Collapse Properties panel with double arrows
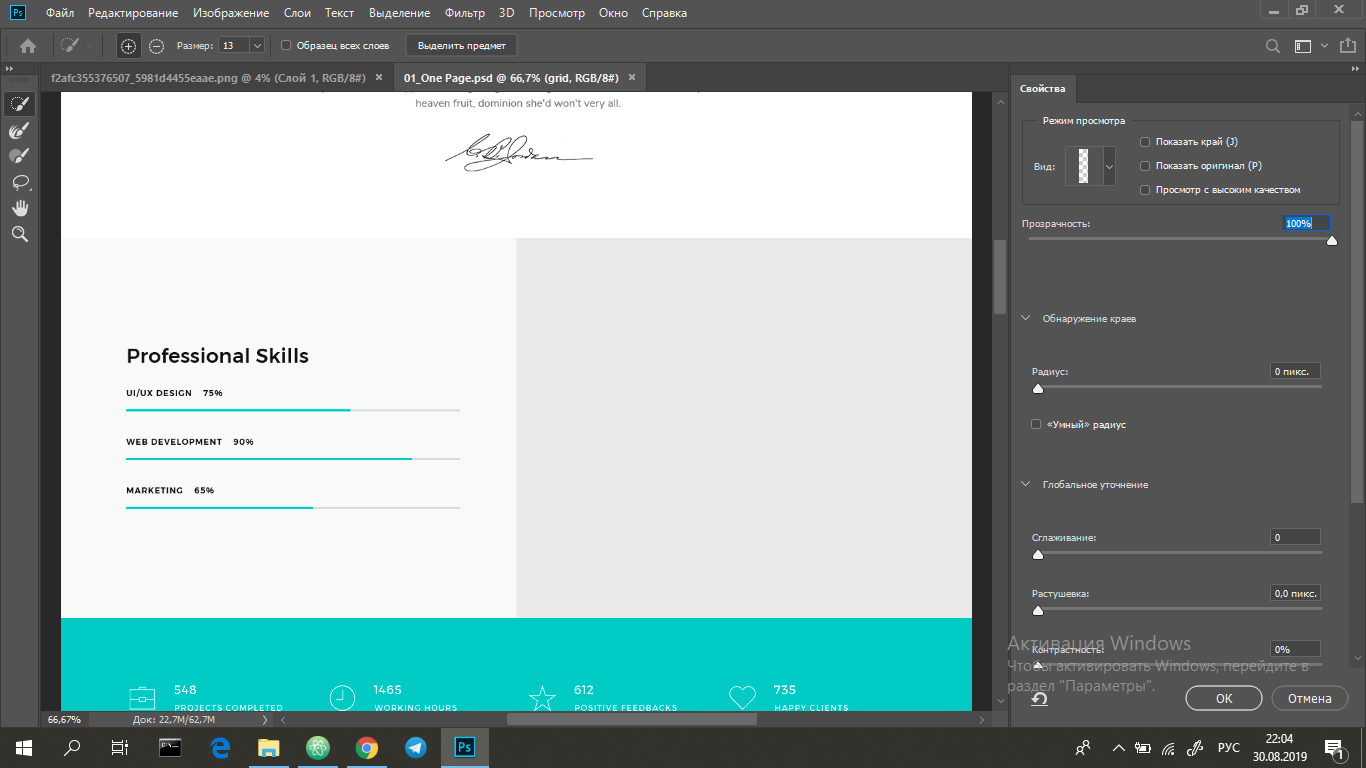The height and width of the screenshot is (768, 1366). [x=1354, y=68]
